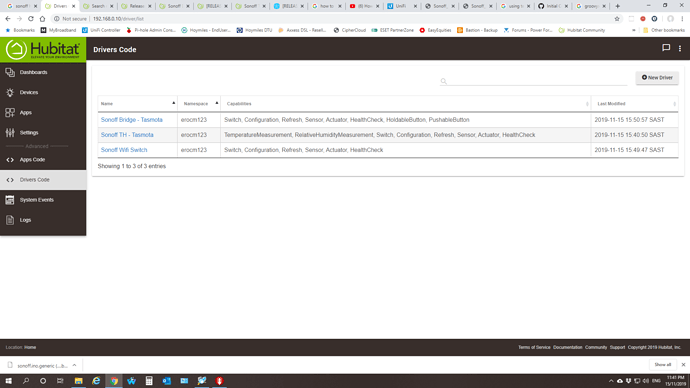Expand the download item chevron
Screen dimensions: 690x388
point(74,365)
